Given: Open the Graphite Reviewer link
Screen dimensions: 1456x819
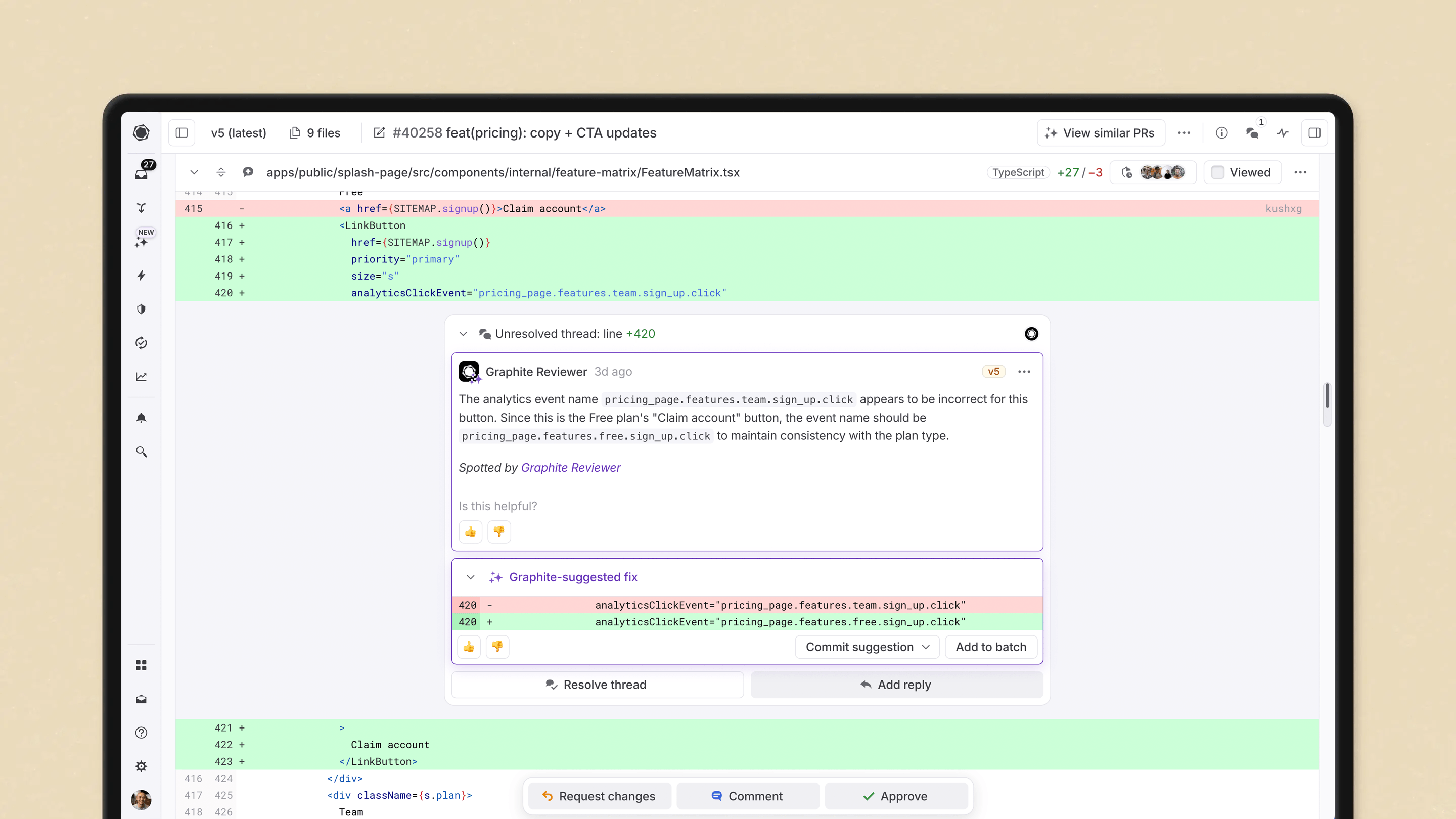Looking at the screenshot, I should 570,468.
